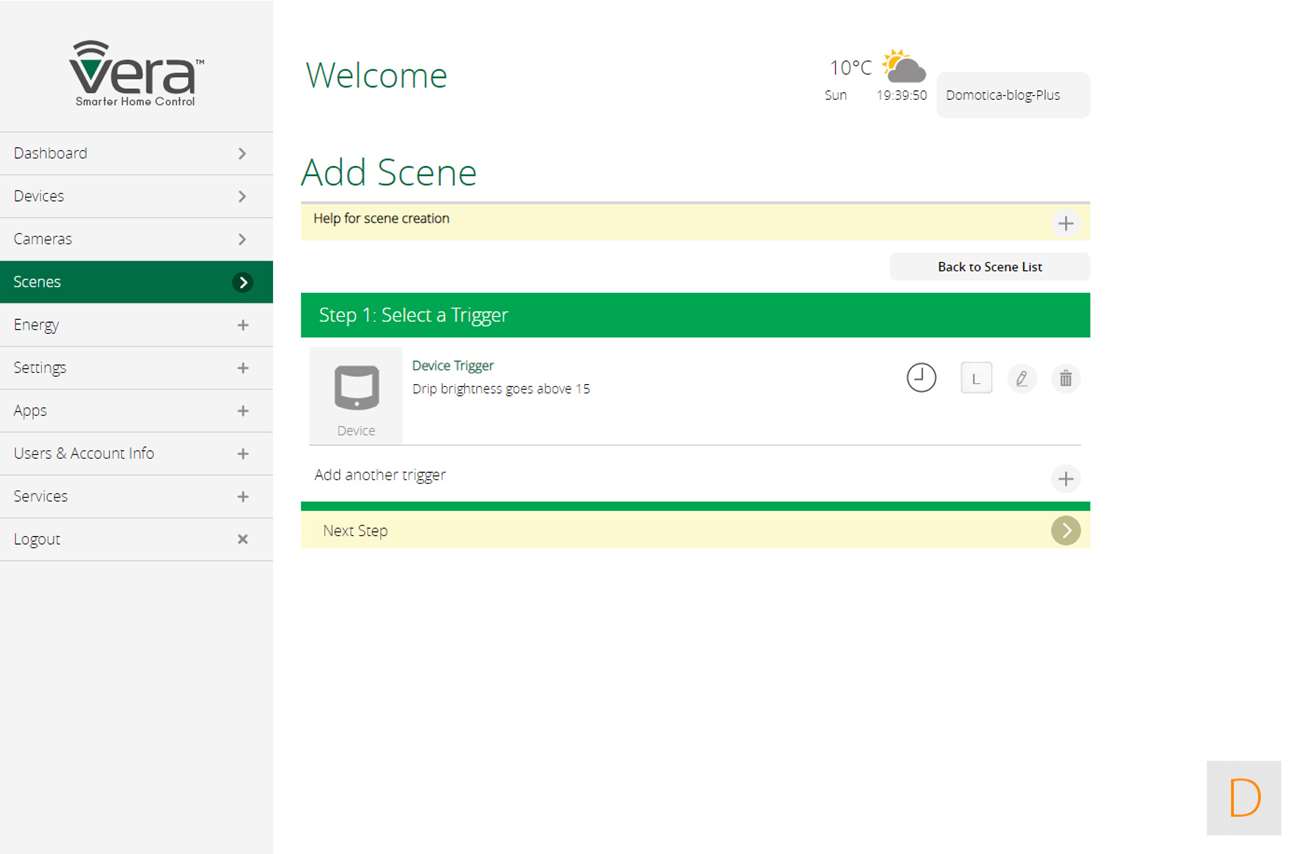Edit the Device Trigger with pencil icon
This screenshot has width=1300, height=854.
(1021, 378)
